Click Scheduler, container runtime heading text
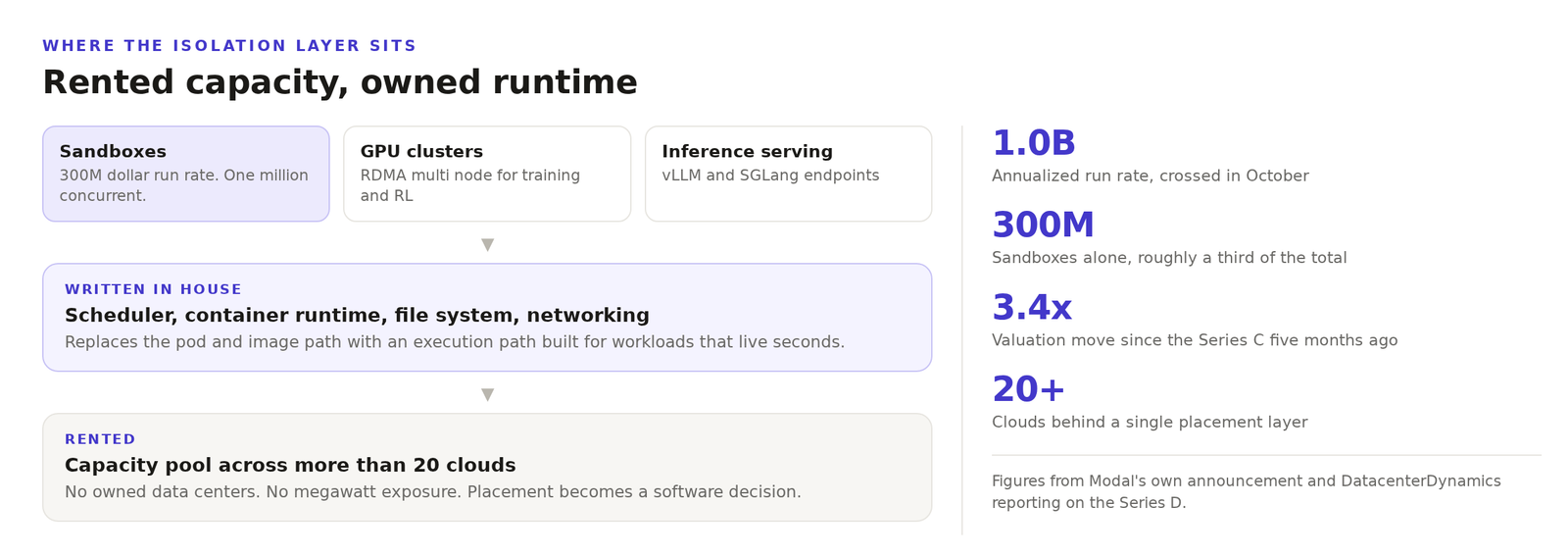 coord(357,316)
